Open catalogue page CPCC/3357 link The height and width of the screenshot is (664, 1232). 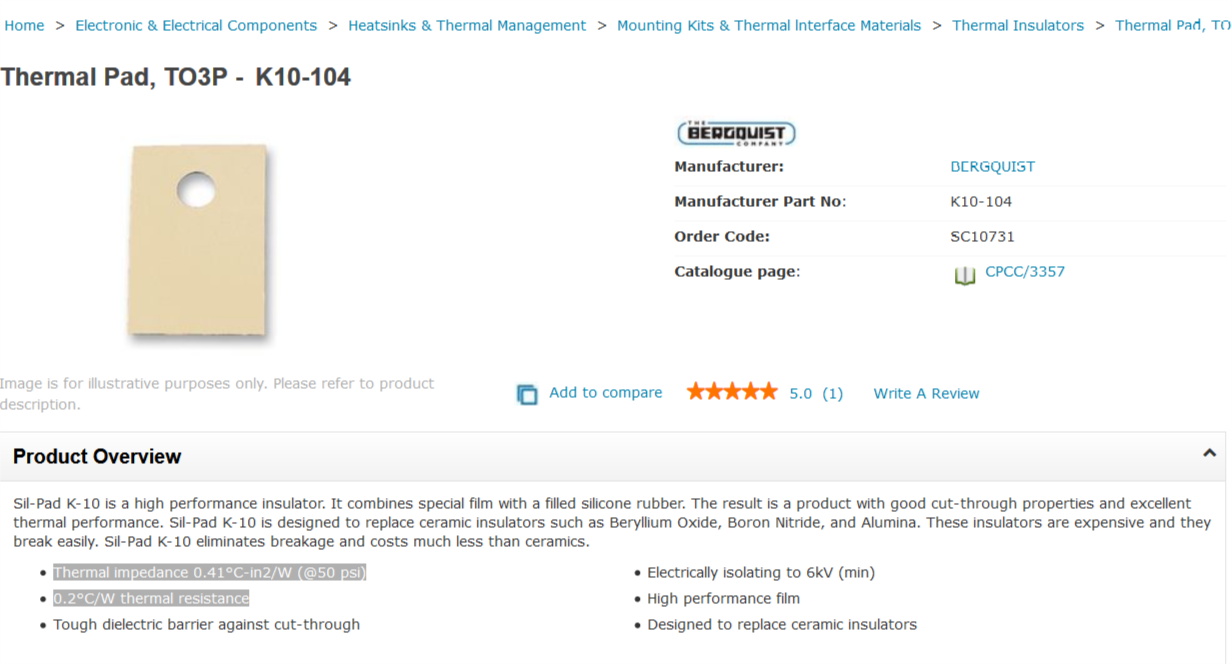[1025, 271]
